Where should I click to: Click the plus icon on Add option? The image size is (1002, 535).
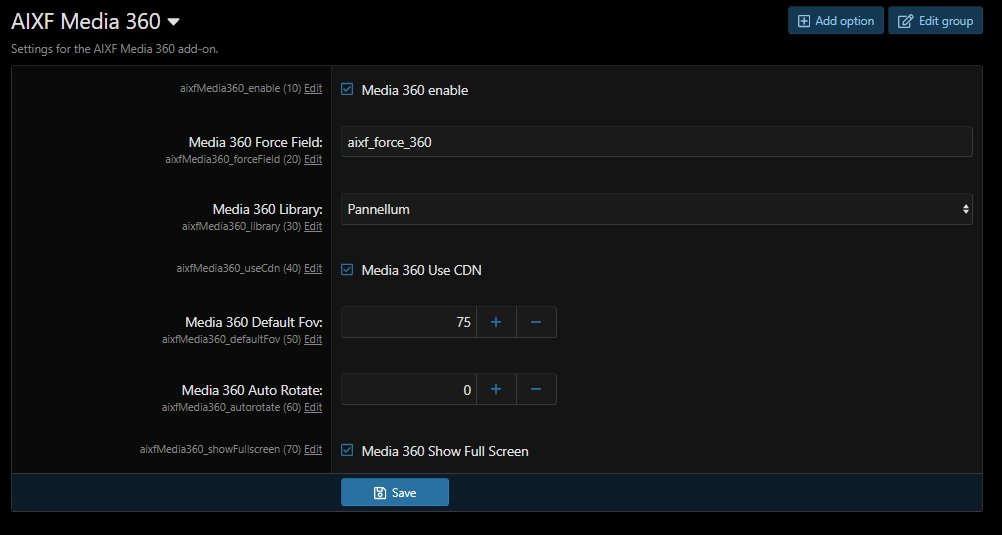coord(804,21)
